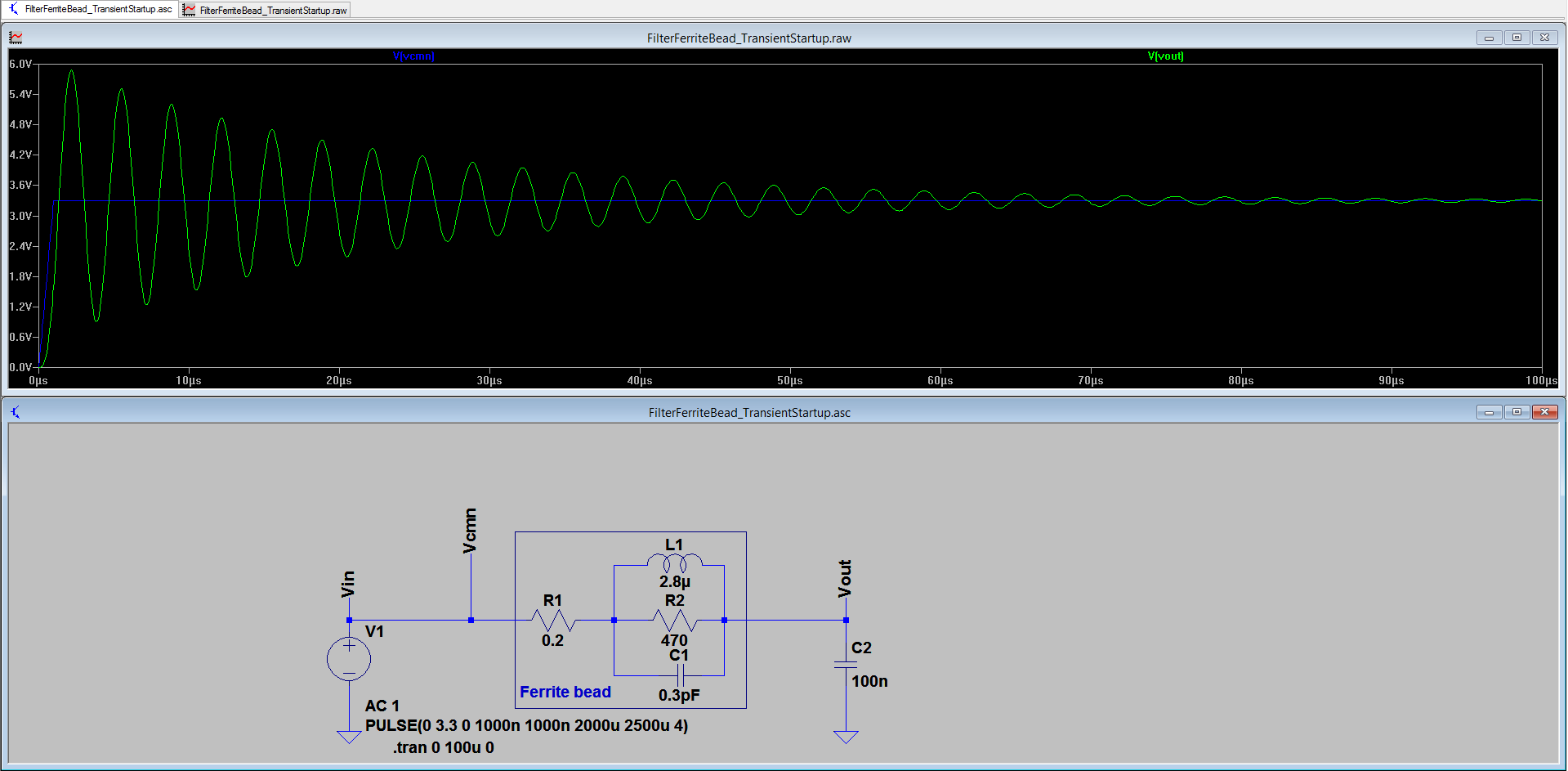
Task: Click the 6.0V vertical axis label
Action: pyautogui.click(x=20, y=64)
